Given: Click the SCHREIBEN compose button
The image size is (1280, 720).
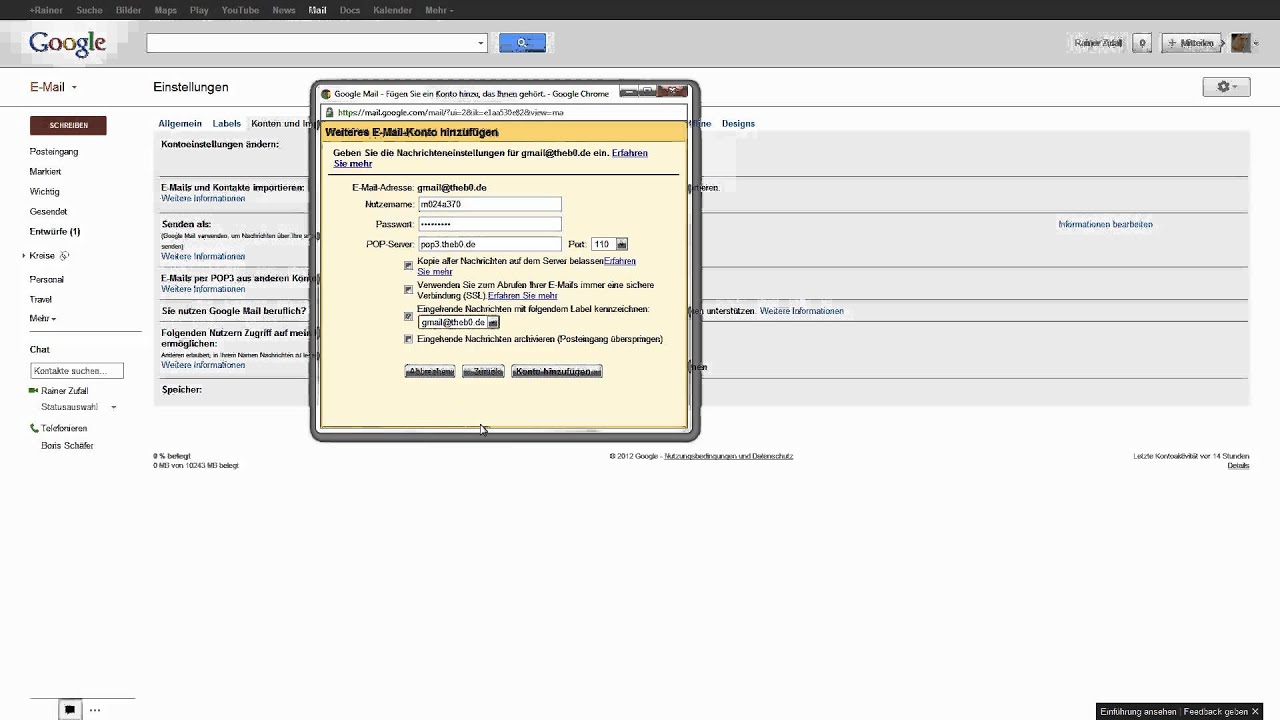Looking at the screenshot, I should click(x=68, y=125).
